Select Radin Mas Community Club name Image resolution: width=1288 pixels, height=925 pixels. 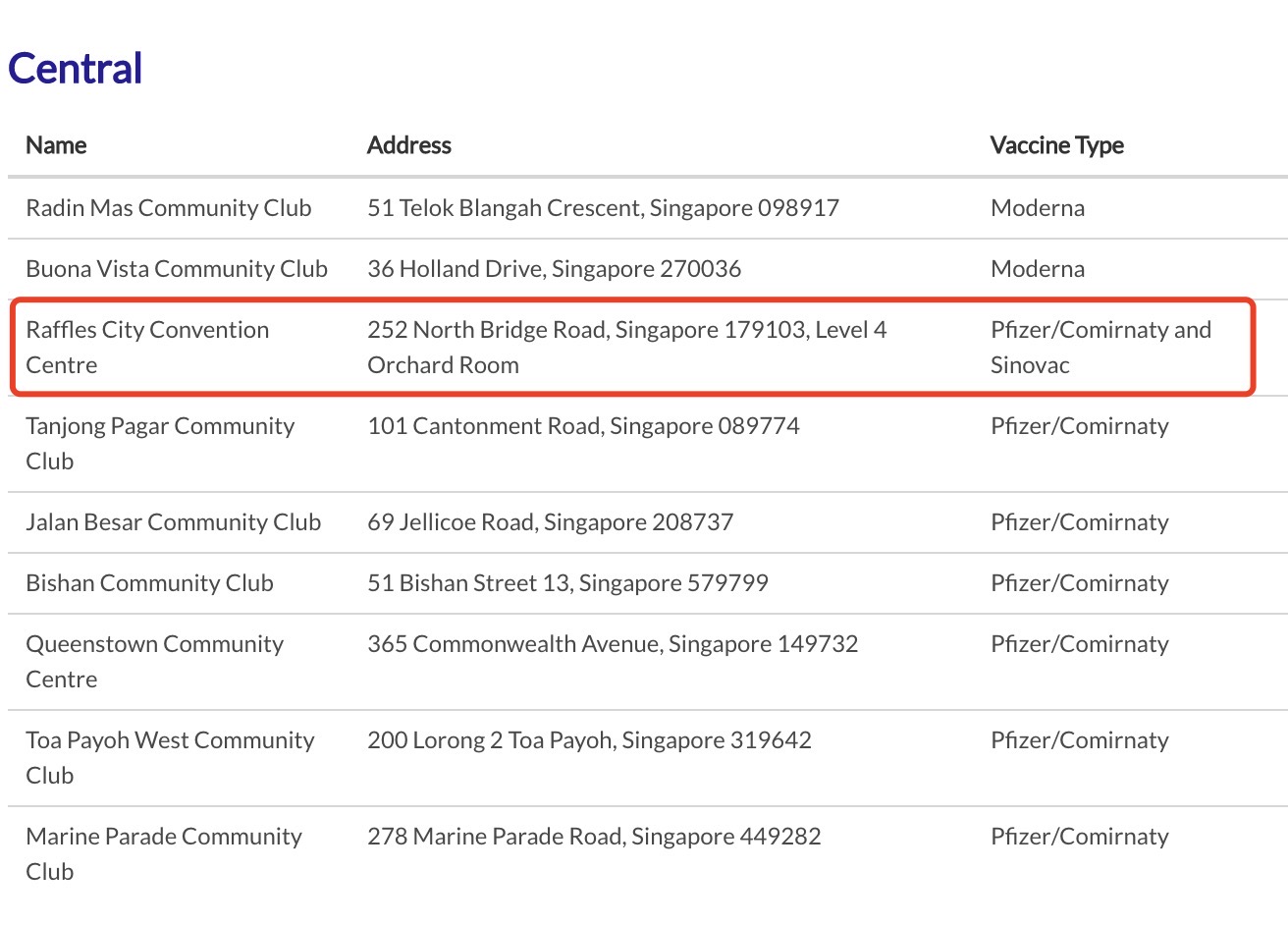tap(169, 208)
